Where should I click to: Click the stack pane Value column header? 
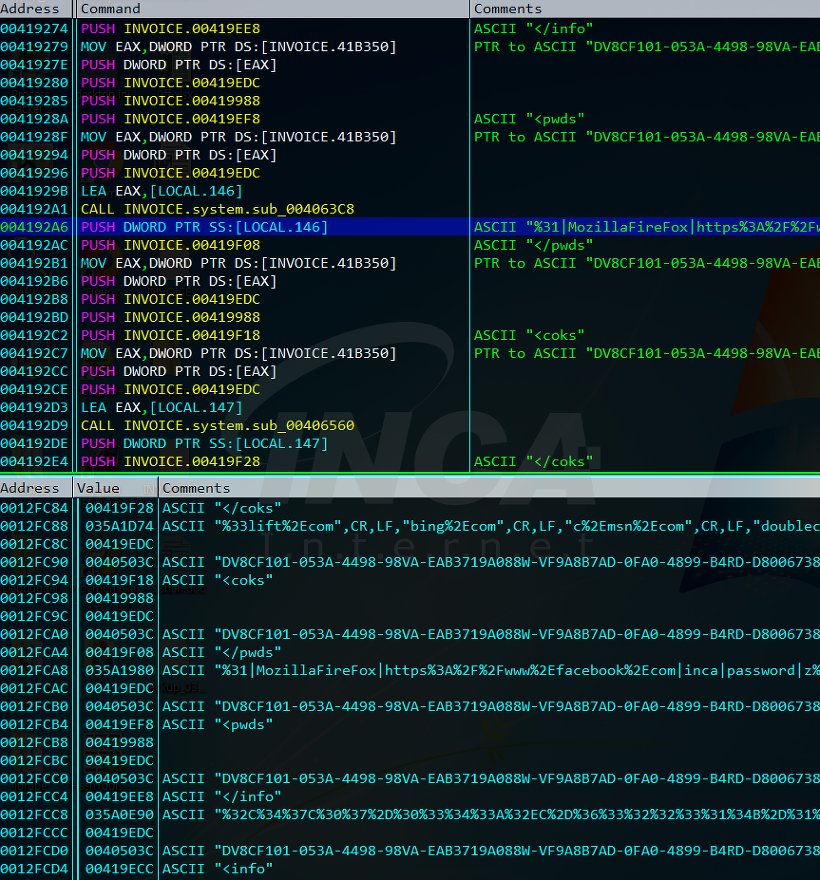click(x=115, y=488)
